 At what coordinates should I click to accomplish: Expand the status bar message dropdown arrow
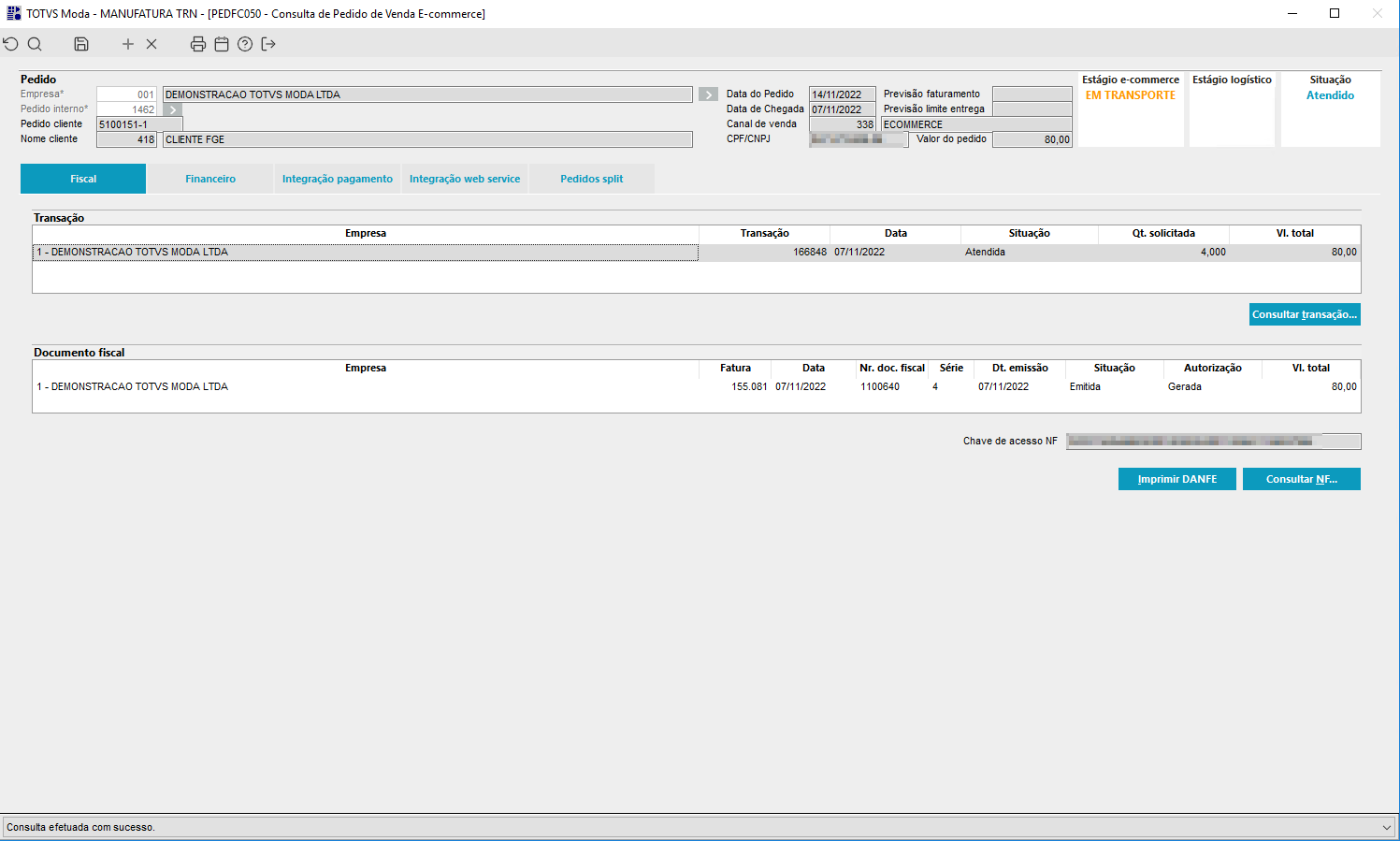pos(1387,827)
